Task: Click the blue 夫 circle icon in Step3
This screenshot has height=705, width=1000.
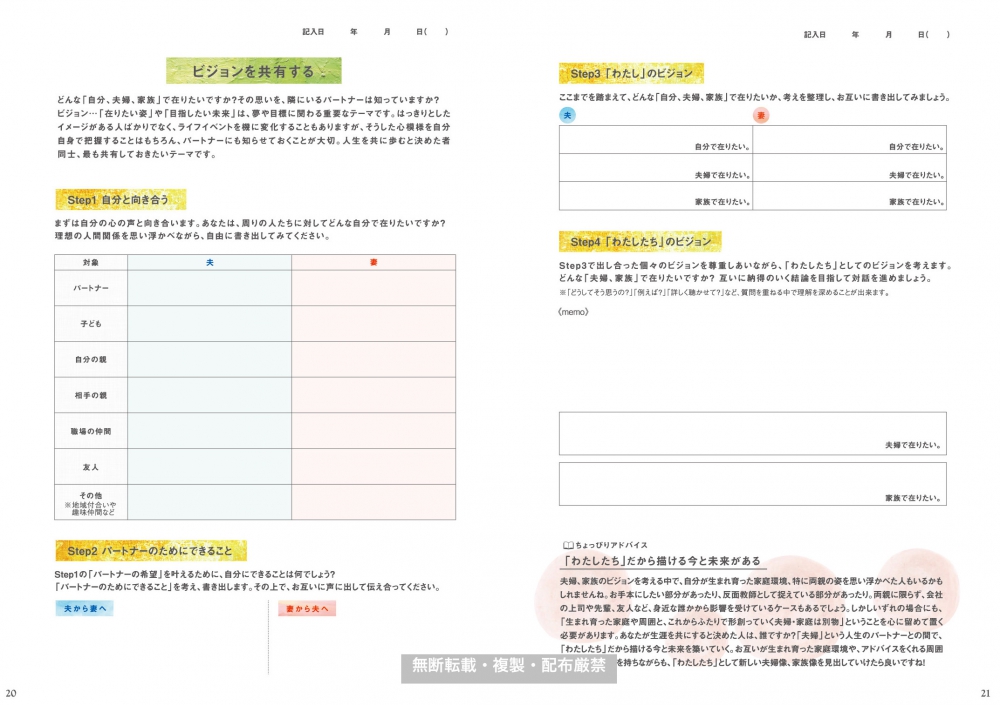Action: click(567, 115)
